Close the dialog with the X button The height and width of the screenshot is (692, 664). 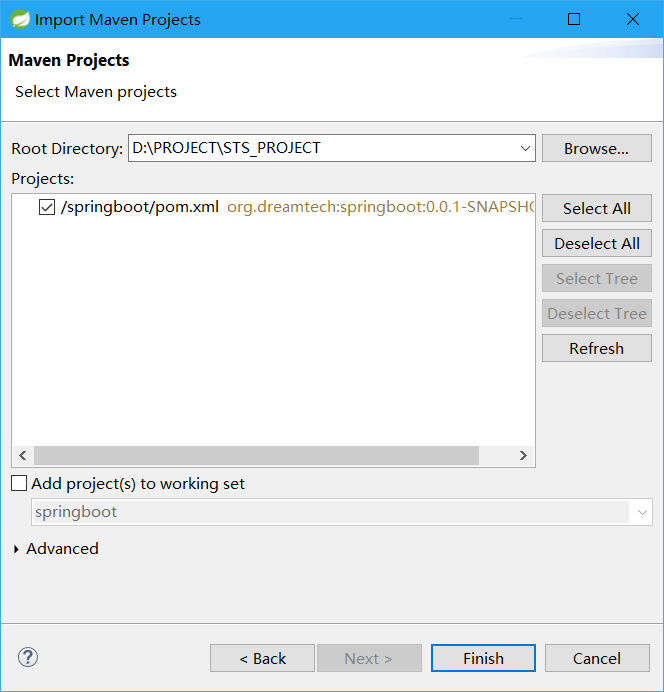(x=633, y=19)
